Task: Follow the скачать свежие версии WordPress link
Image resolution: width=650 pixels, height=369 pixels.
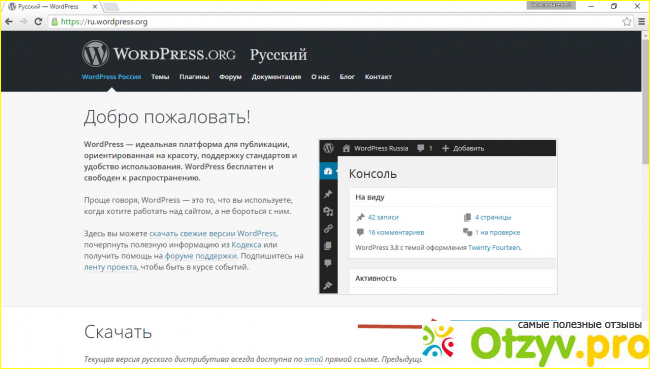Action: tap(213, 233)
